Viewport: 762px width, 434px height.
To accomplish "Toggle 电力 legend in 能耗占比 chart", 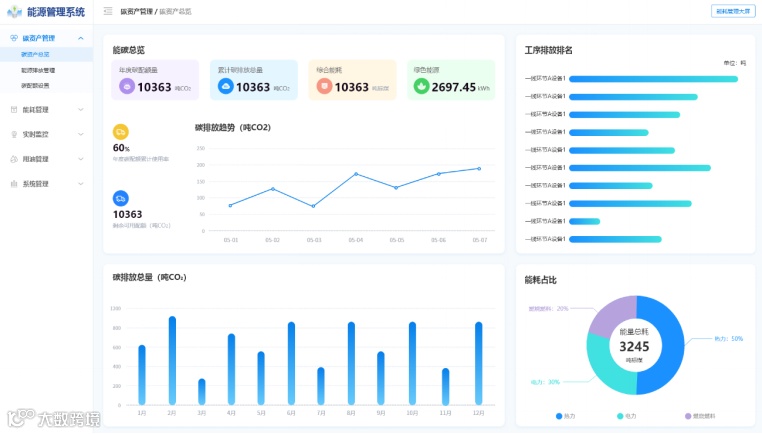I will [626, 417].
